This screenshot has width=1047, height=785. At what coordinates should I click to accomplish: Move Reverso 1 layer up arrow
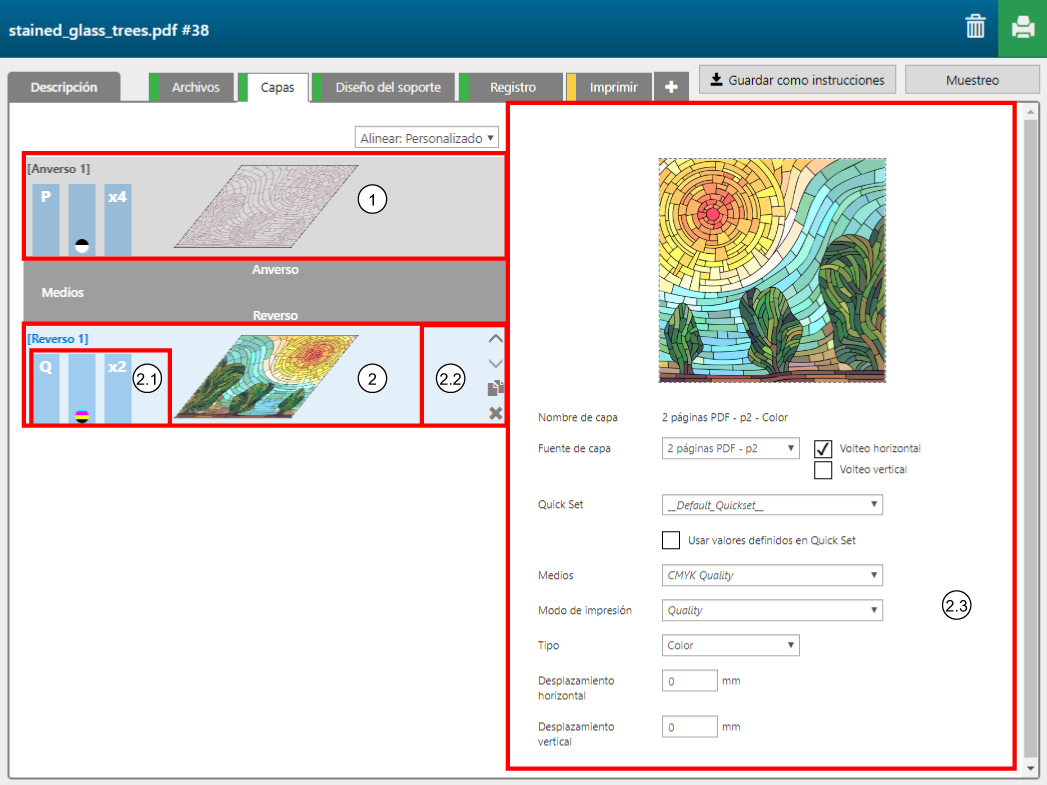(495, 338)
